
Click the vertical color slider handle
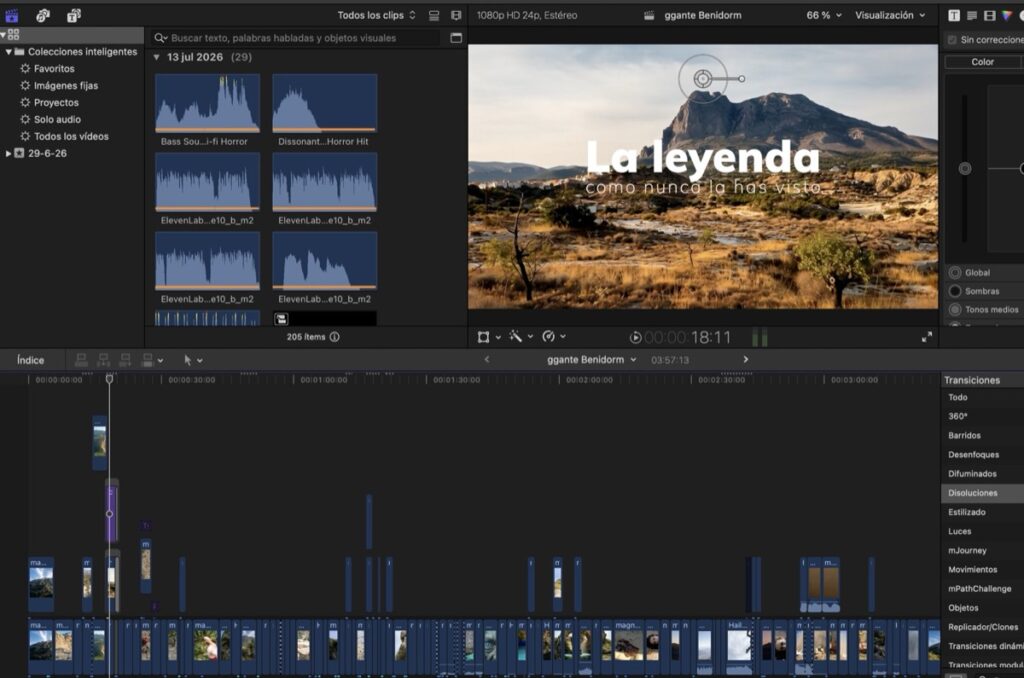965,169
